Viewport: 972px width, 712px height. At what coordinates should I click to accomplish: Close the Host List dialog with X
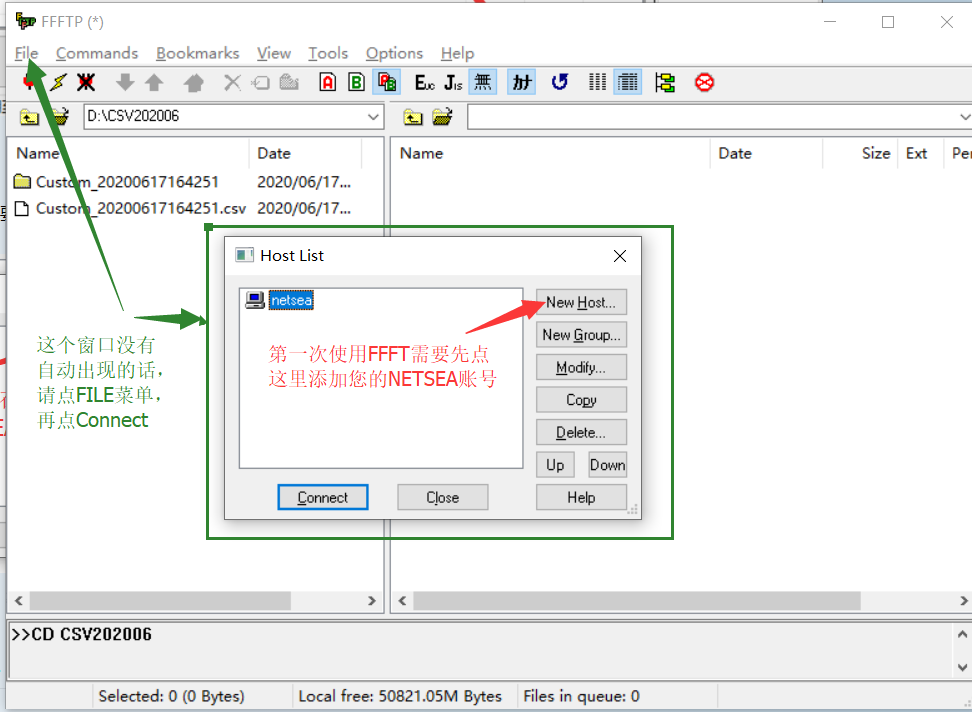click(620, 256)
